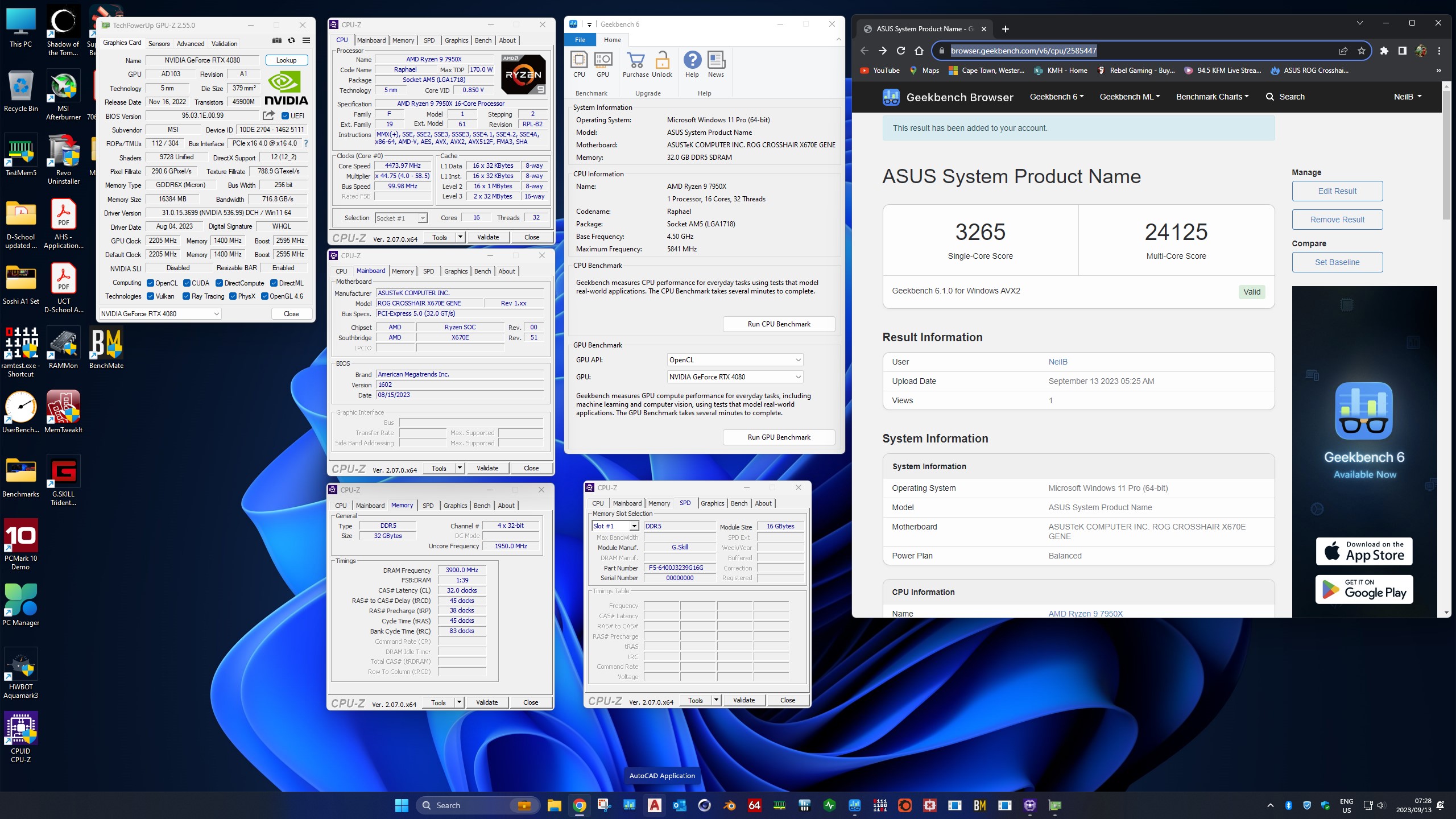
Task: Open the Bench tab in top CPU-Z window
Action: [x=483, y=40]
